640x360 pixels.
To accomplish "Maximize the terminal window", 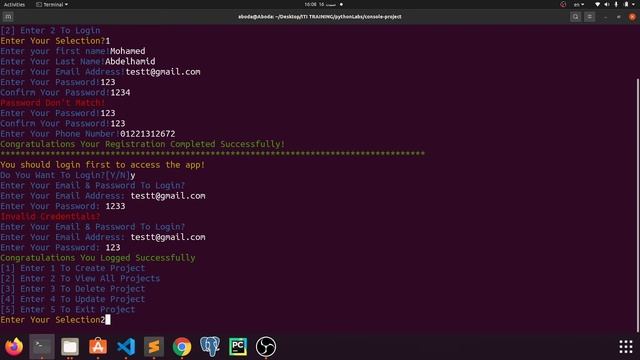I will click(619, 17).
